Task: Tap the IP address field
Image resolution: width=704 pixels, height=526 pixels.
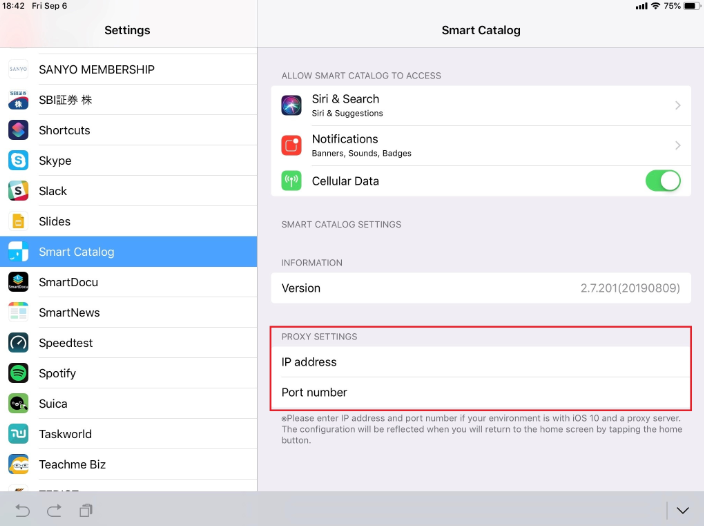Action: pos(480,362)
